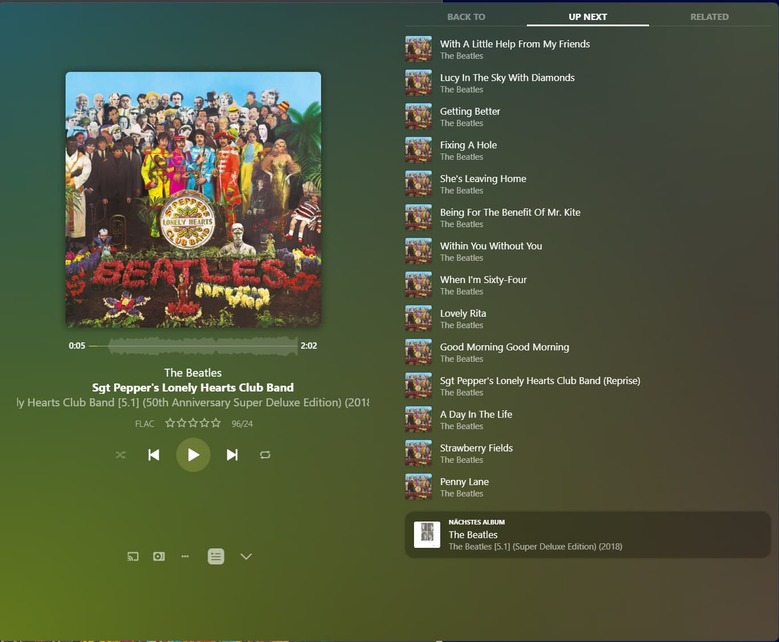Seek within the track waveform bar

click(193, 346)
